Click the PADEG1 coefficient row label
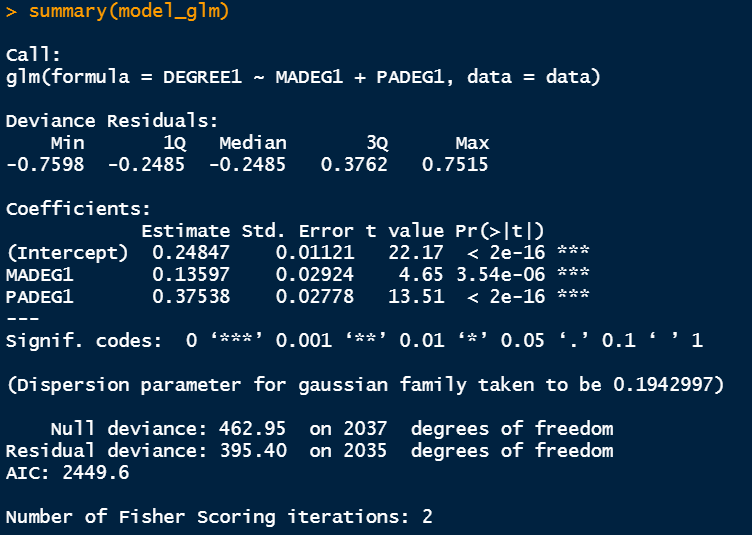 click(x=39, y=296)
